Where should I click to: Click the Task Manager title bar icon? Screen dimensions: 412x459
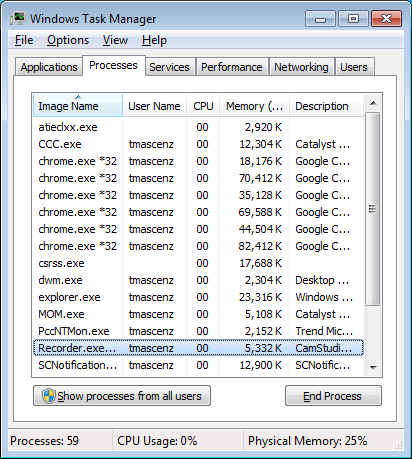18,18
